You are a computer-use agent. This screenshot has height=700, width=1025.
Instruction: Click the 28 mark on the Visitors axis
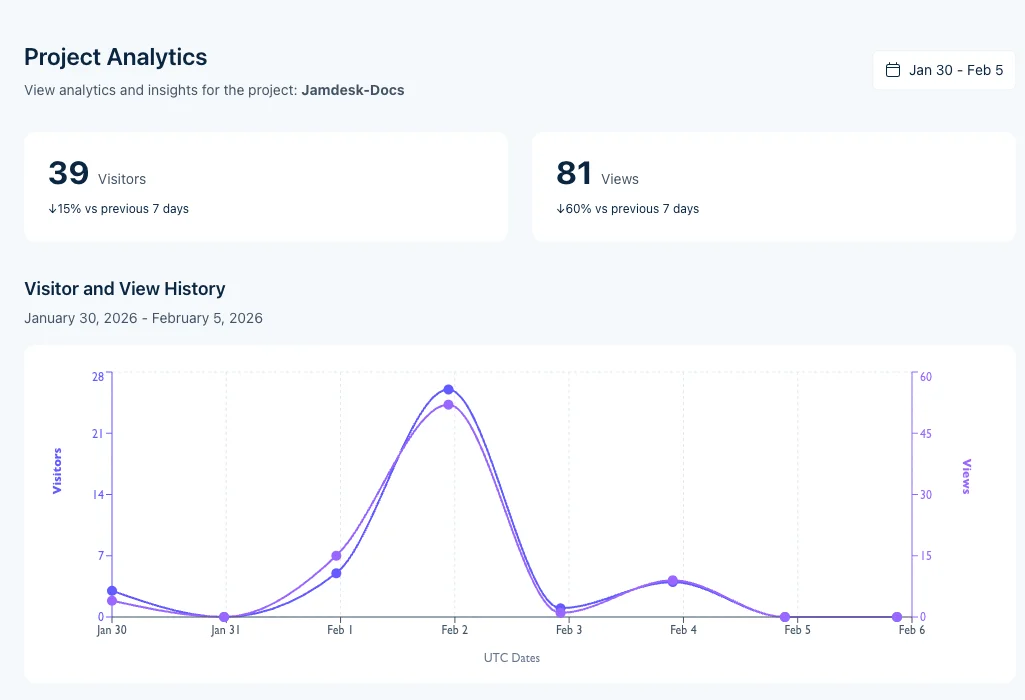click(97, 377)
